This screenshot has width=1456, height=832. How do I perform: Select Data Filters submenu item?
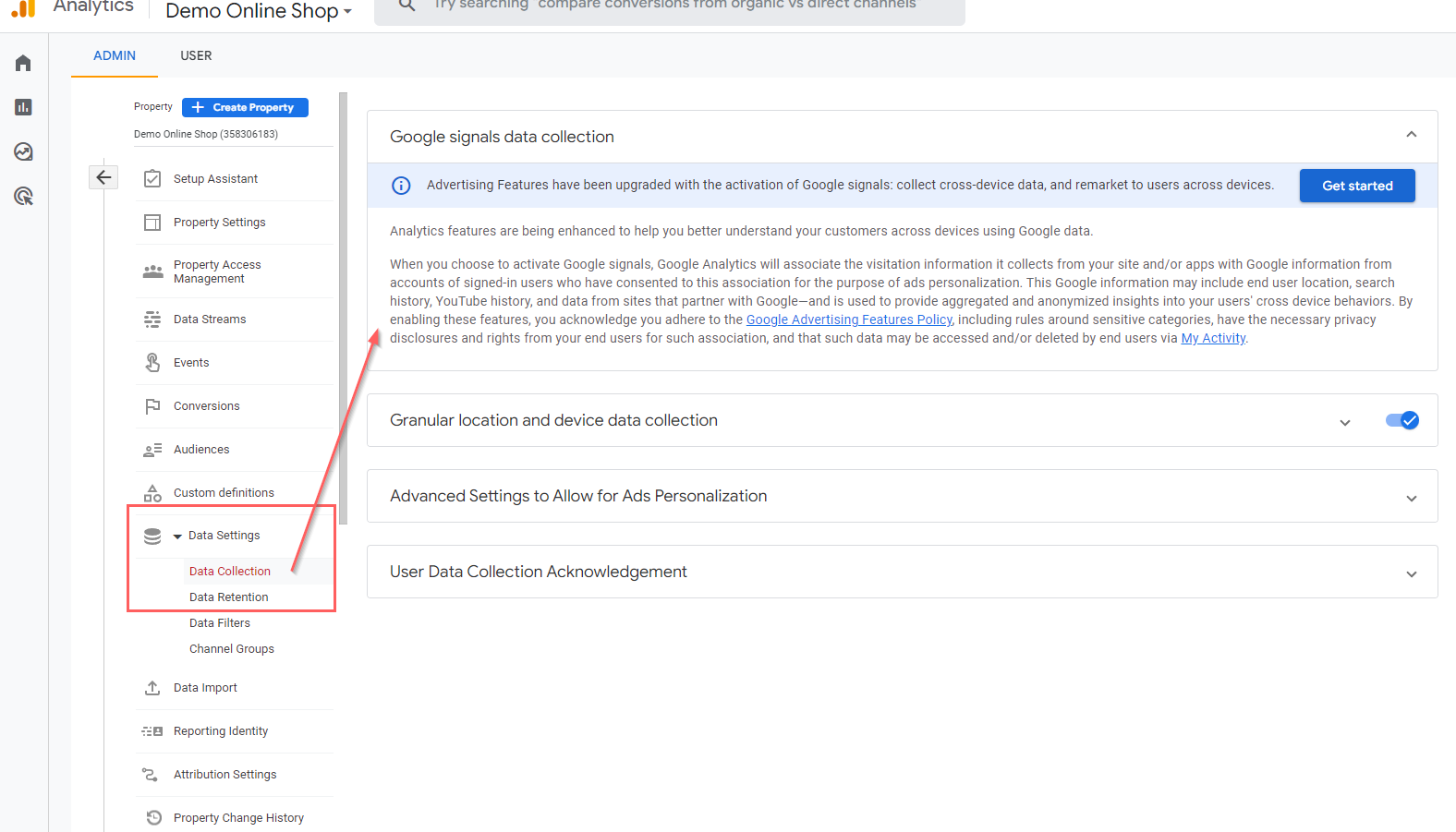coord(220,623)
